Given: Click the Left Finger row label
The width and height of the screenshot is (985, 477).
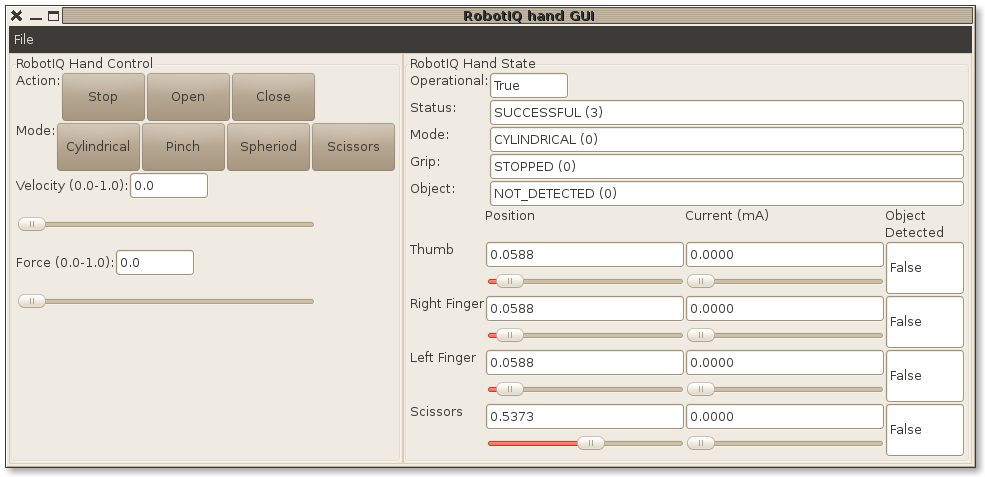Looking at the screenshot, I should [443, 358].
